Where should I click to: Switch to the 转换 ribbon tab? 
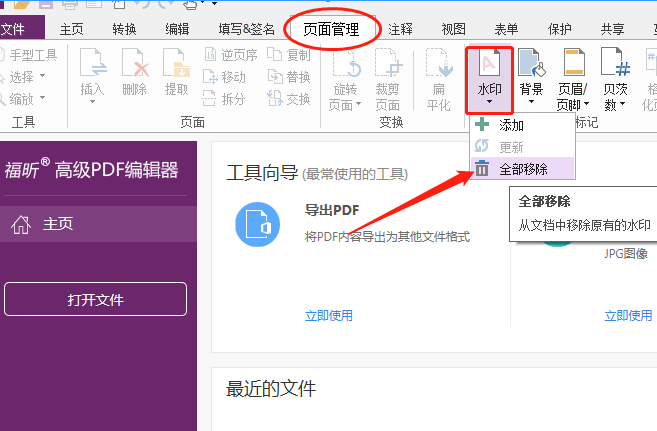[x=124, y=29]
